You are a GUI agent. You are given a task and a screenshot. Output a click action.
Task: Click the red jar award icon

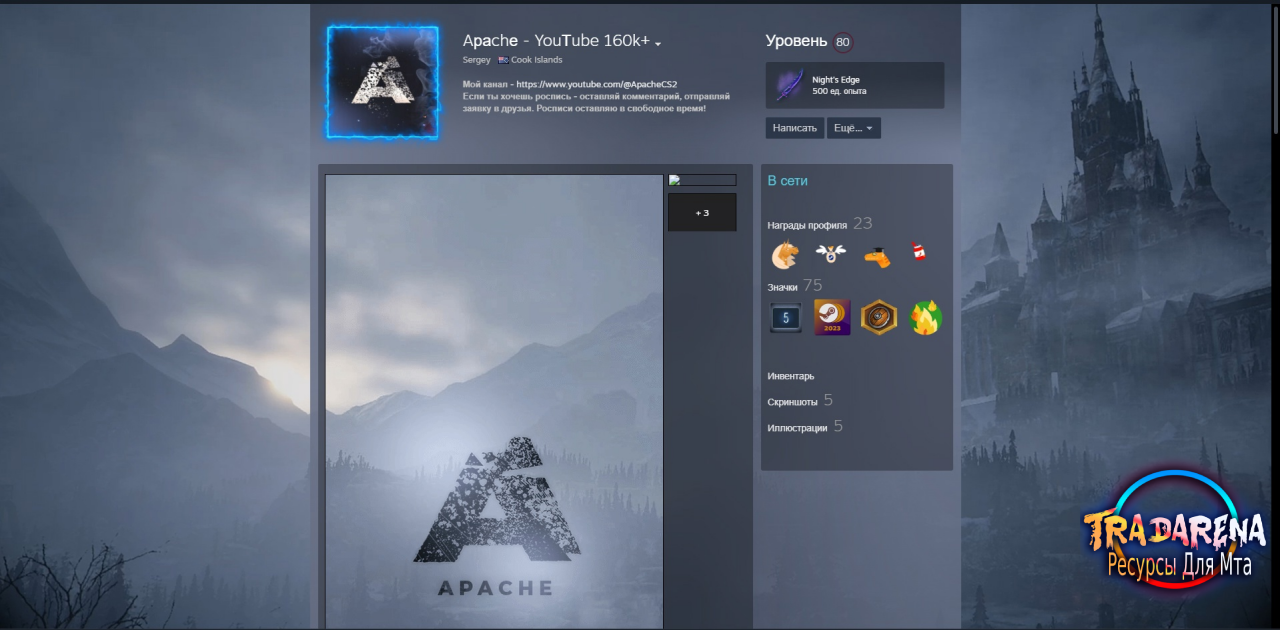pyautogui.click(x=919, y=253)
